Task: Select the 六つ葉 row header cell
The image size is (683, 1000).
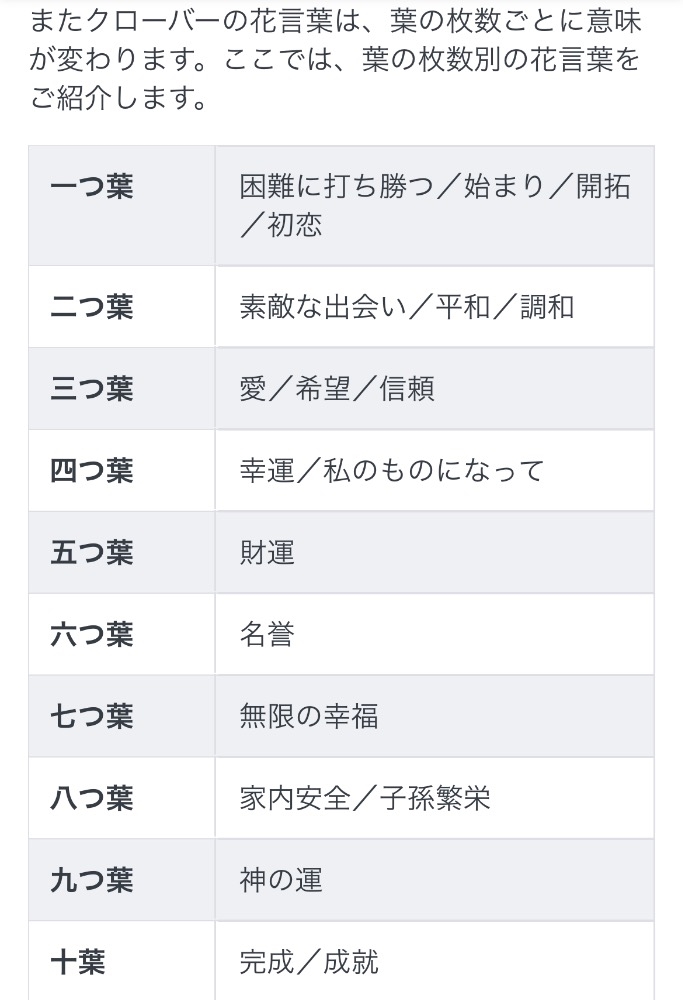Action: pyautogui.click(x=121, y=634)
